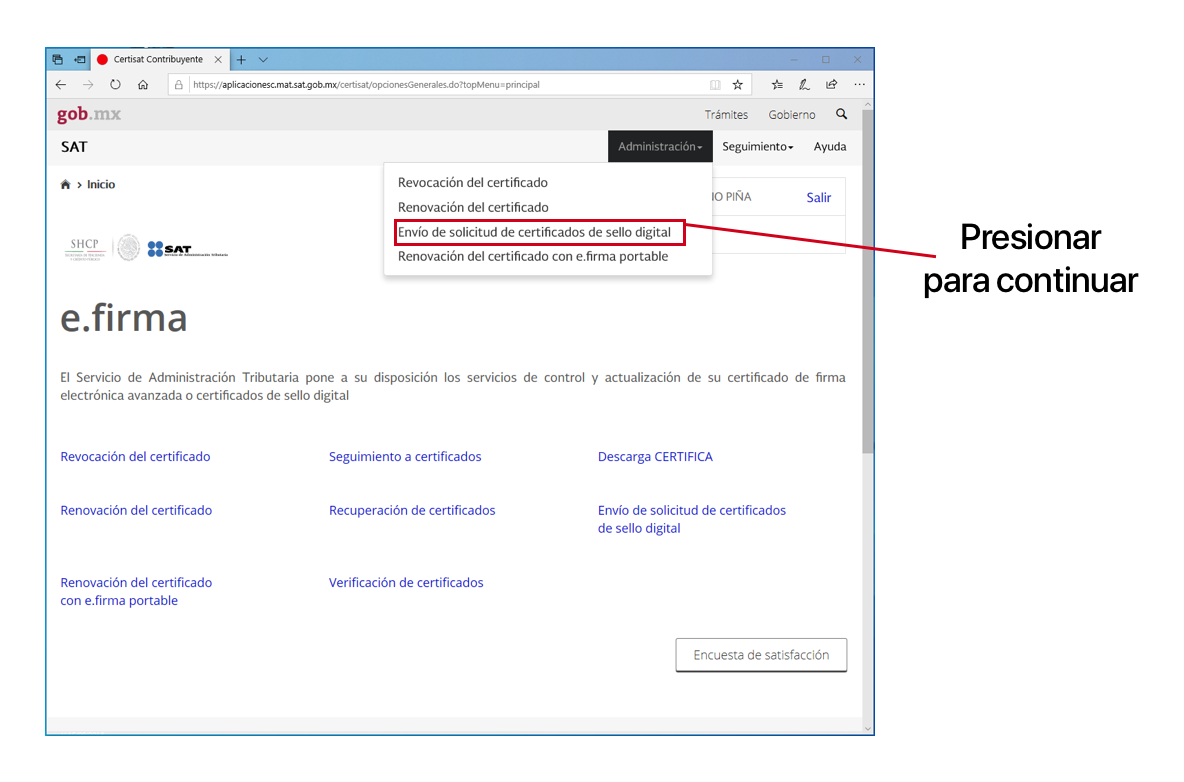Click Inicio in the breadcrumb
1184x782 pixels.
point(101,184)
